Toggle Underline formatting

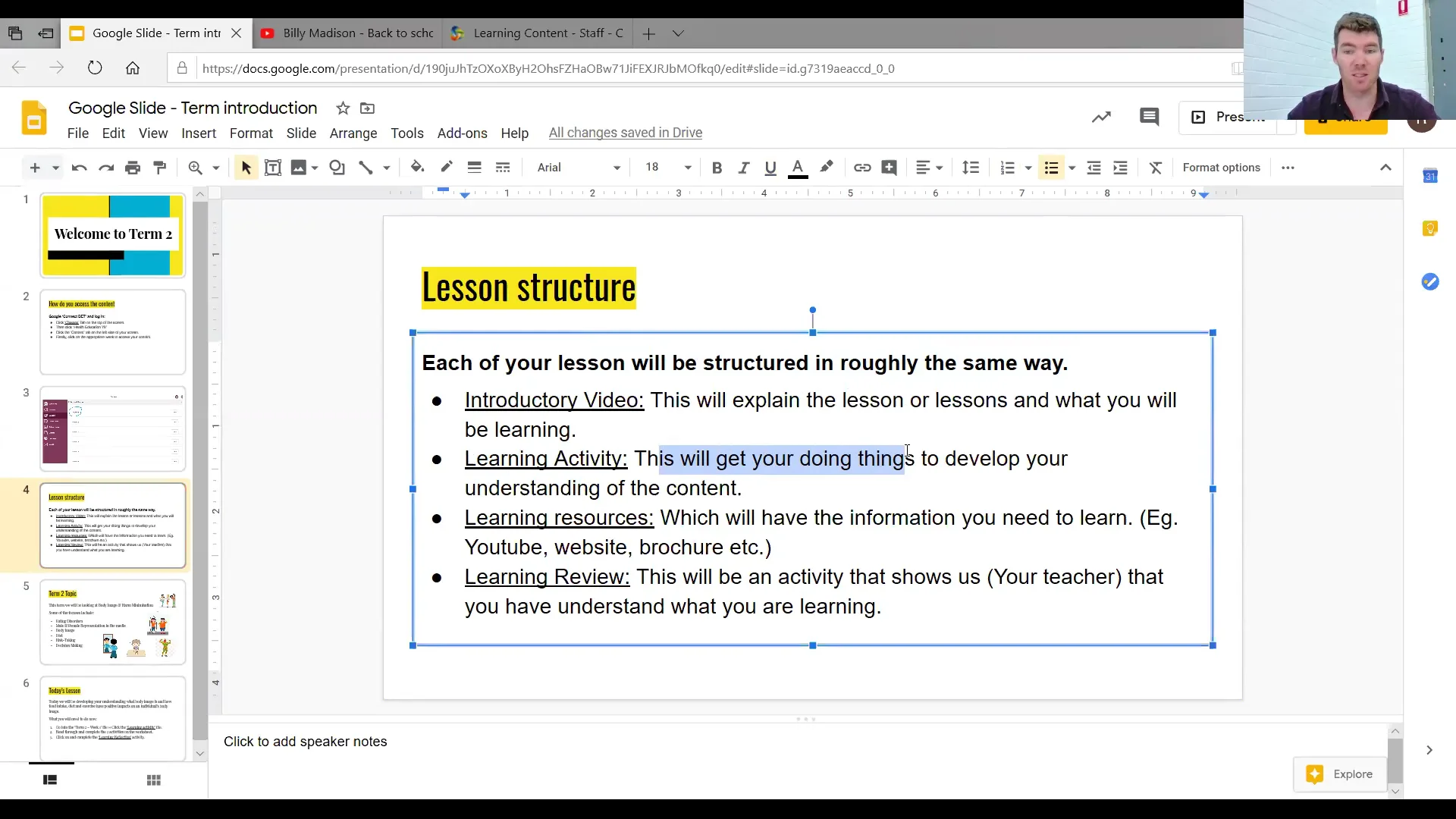tap(770, 168)
